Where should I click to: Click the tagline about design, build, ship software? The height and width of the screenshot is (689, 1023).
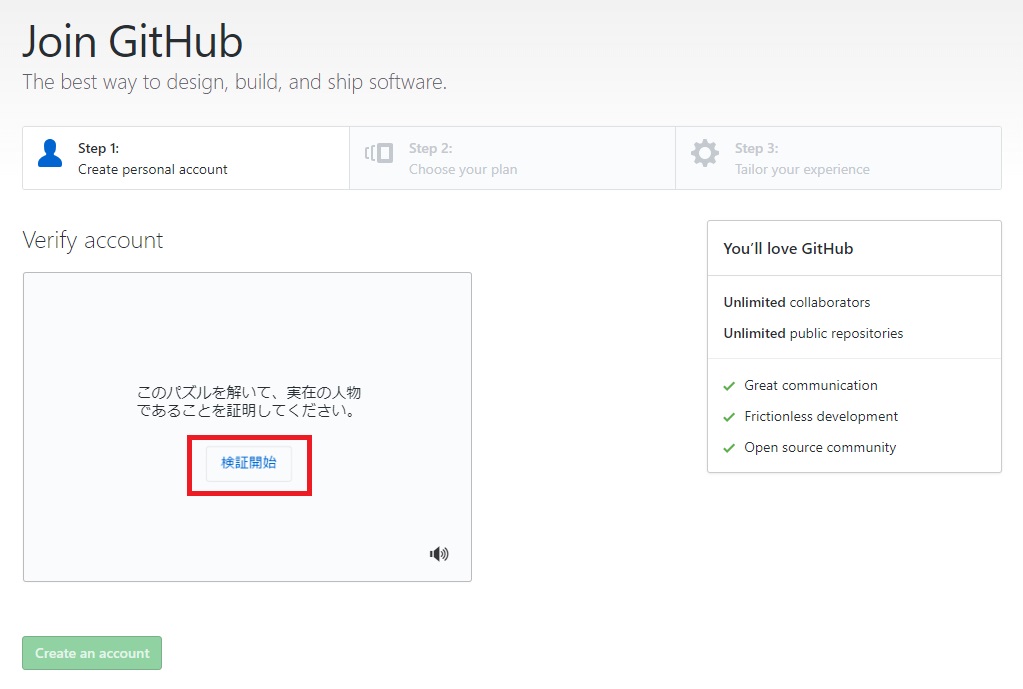coord(234,82)
